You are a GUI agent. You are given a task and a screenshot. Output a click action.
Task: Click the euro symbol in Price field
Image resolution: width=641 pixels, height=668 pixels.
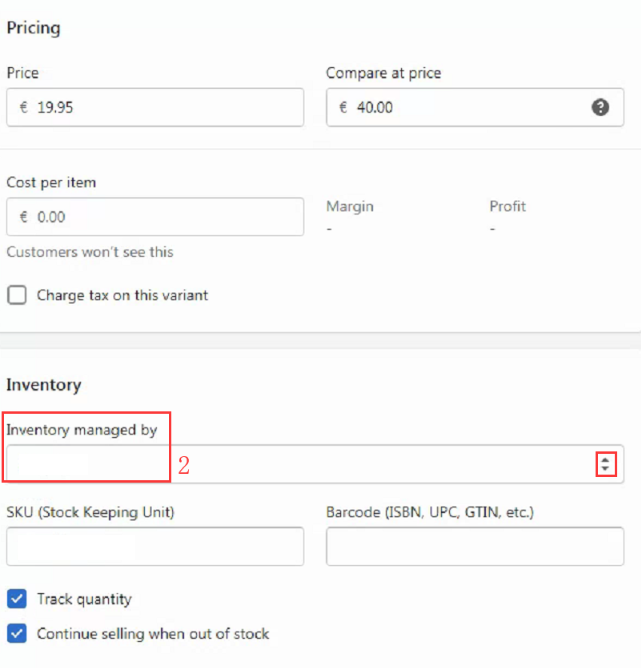[x=24, y=107]
